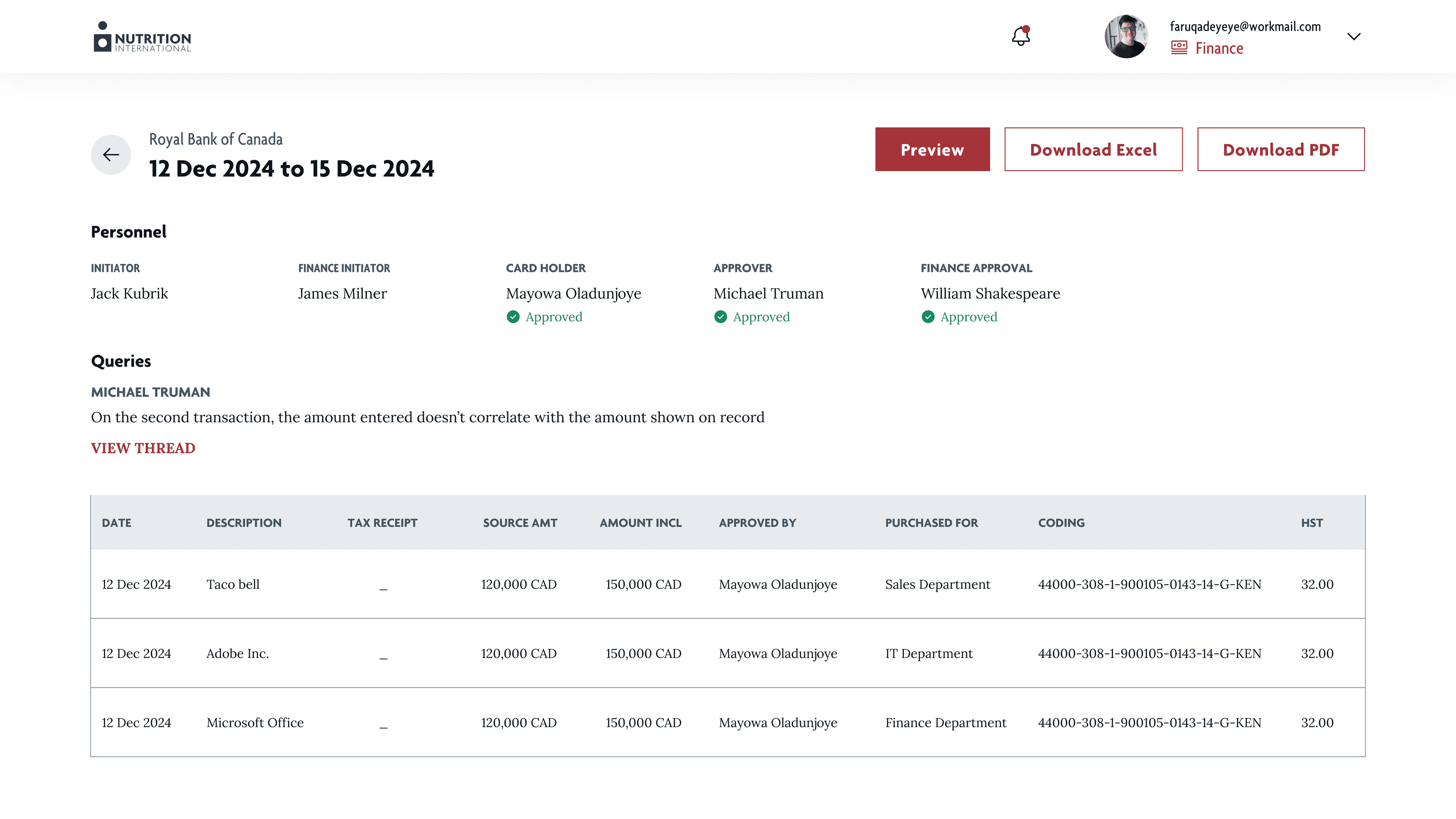Select the Microsoft Office transaction description

pos(255,722)
